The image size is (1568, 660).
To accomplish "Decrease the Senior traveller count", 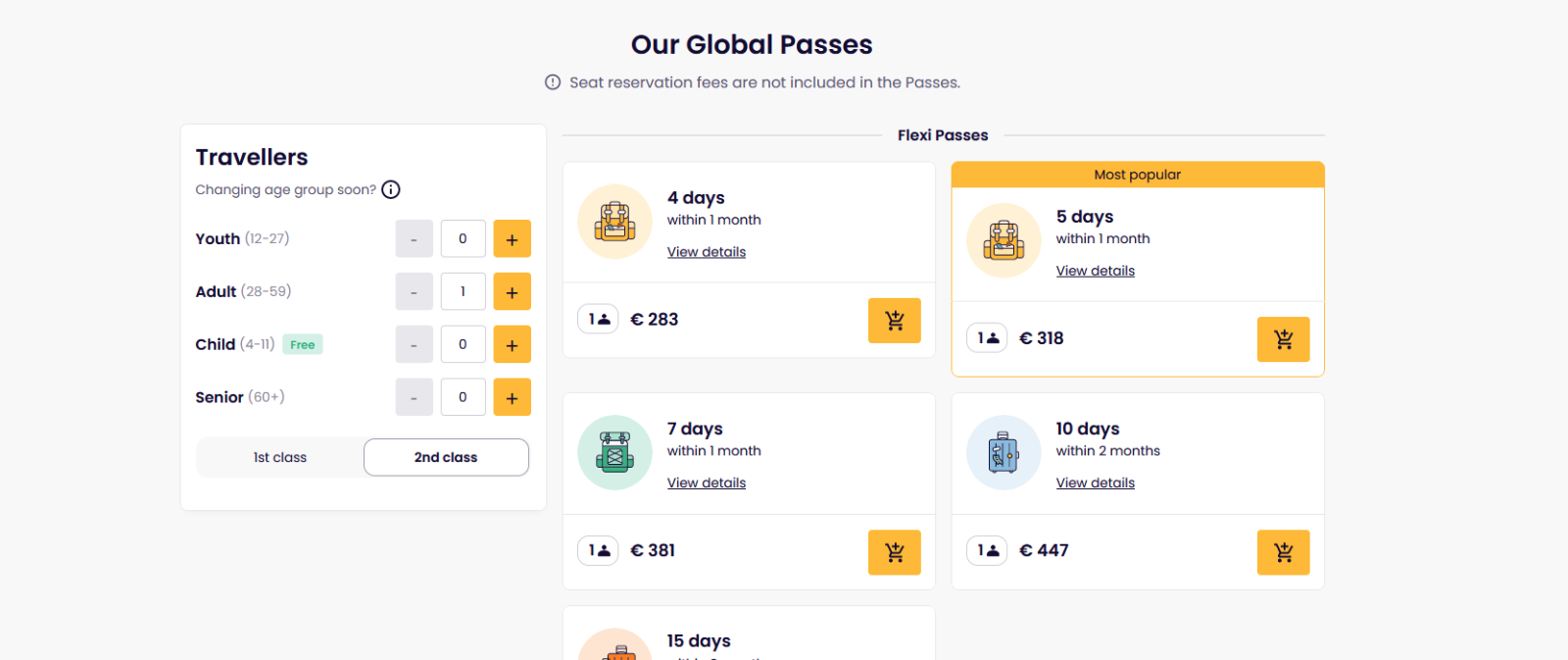I will (414, 398).
